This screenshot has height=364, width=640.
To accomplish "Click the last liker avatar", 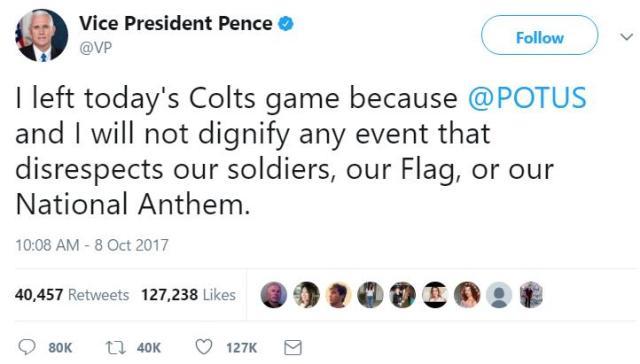I will point(531,295).
